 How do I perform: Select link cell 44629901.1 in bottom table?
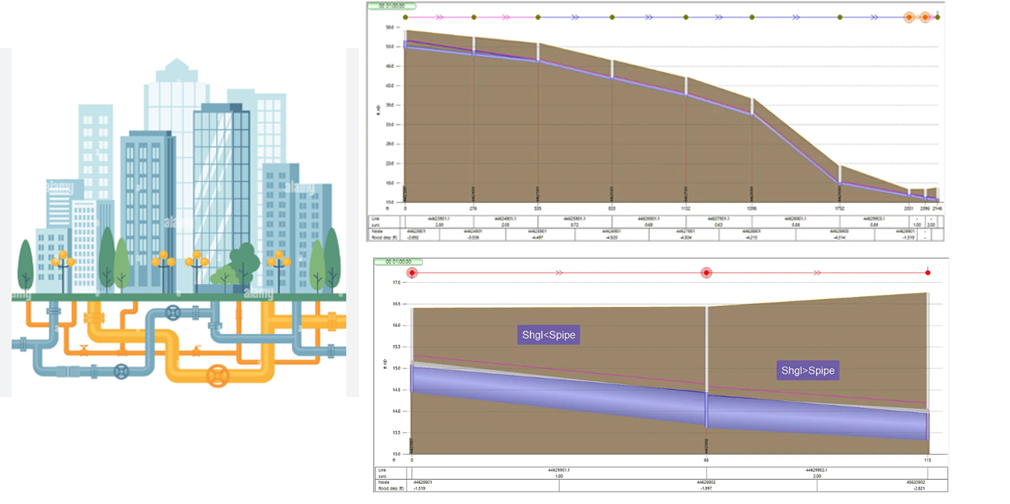(x=559, y=469)
